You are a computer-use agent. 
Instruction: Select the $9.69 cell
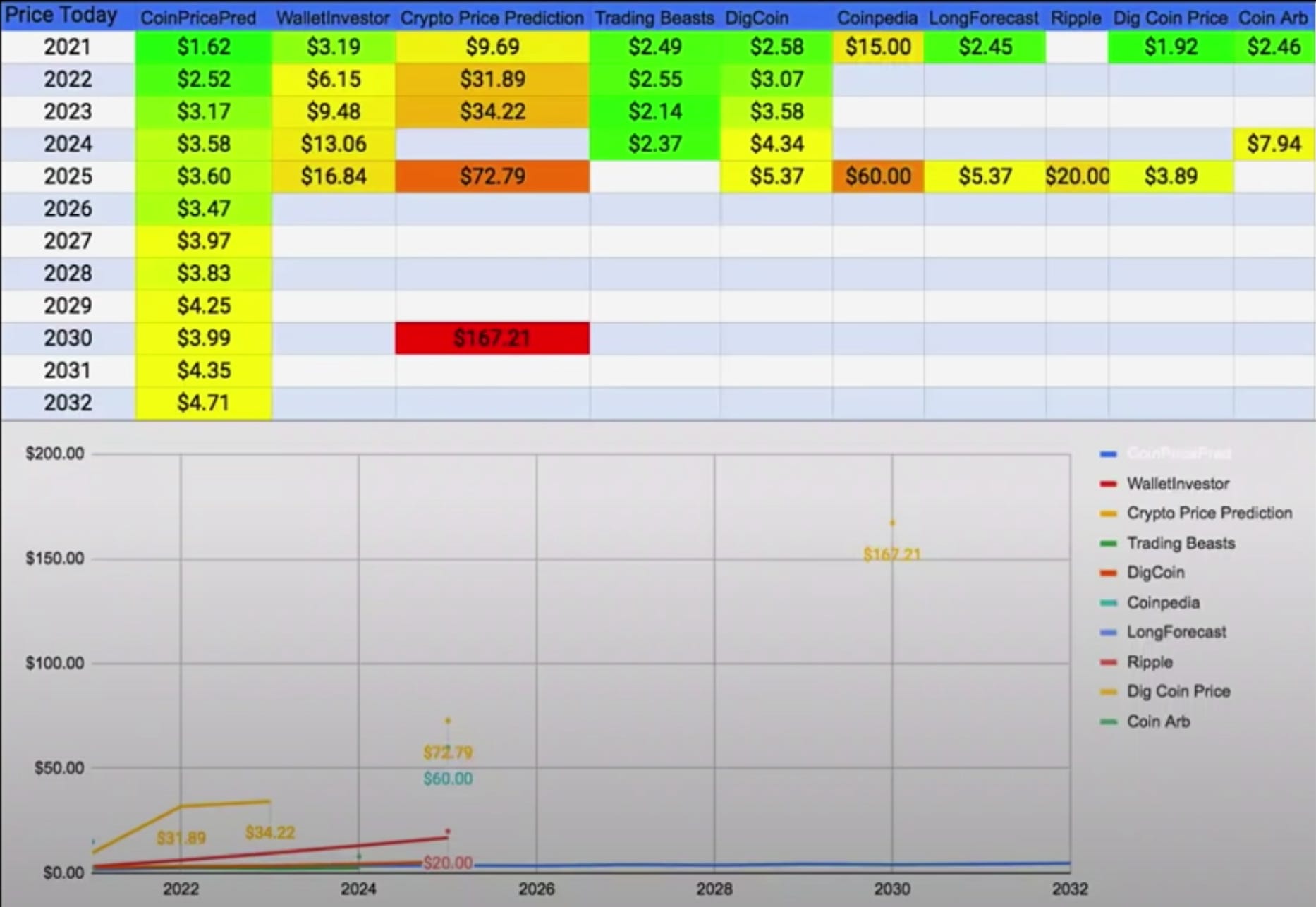(493, 47)
